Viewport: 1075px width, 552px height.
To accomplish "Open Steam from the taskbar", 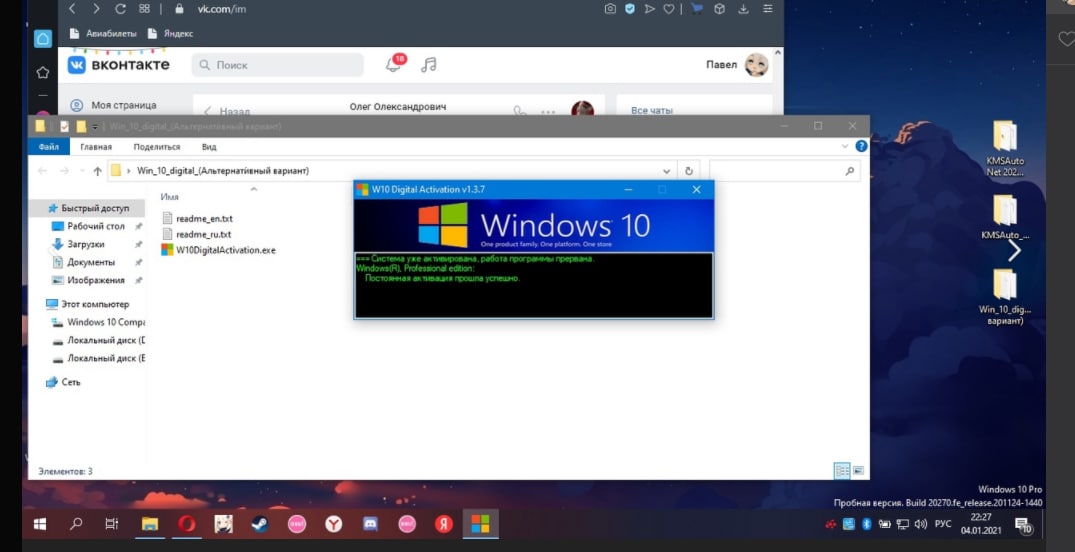I will click(260, 525).
